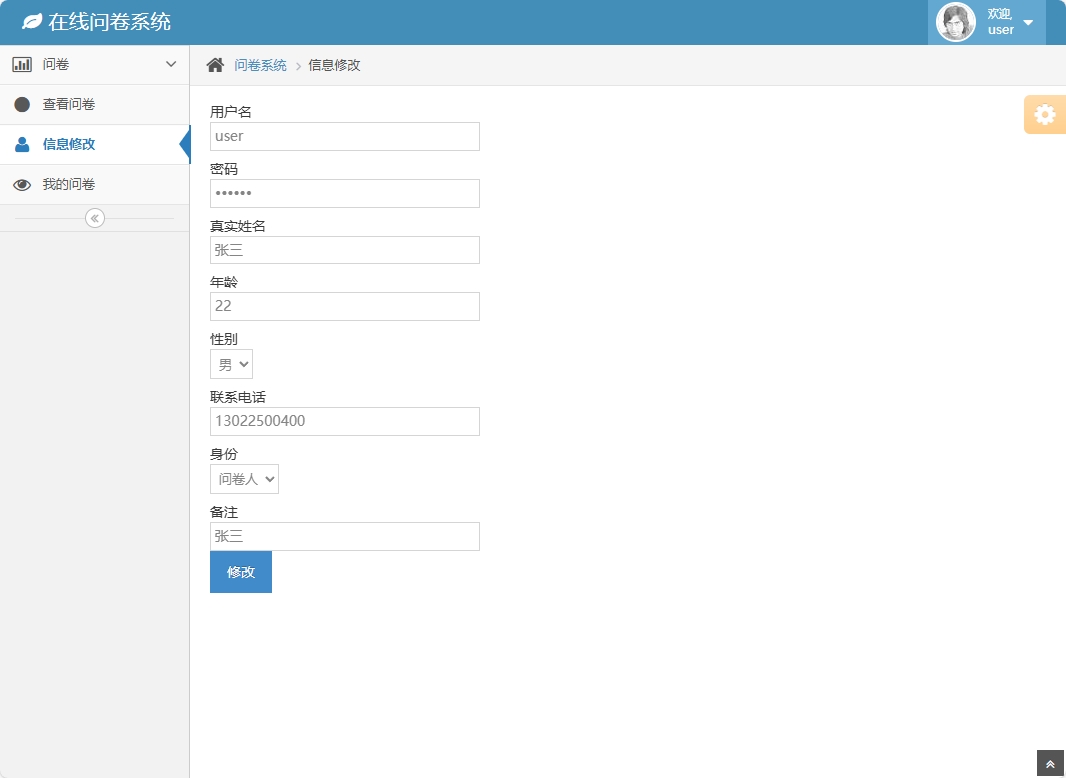Open the 身份 identity dropdown

tap(244, 479)
